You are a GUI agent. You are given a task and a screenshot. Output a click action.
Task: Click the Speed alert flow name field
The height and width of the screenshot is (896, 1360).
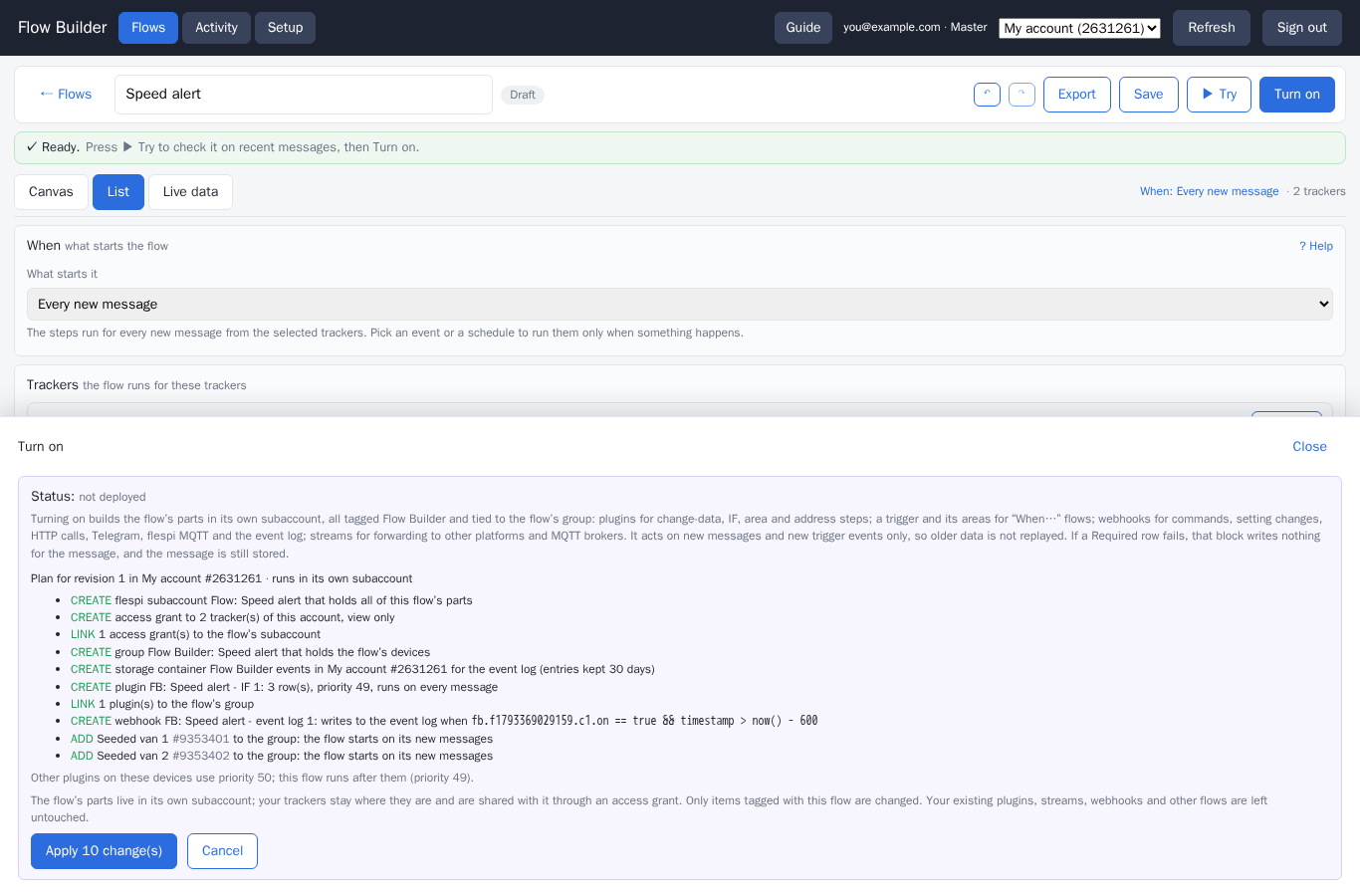tap(304, 95)
